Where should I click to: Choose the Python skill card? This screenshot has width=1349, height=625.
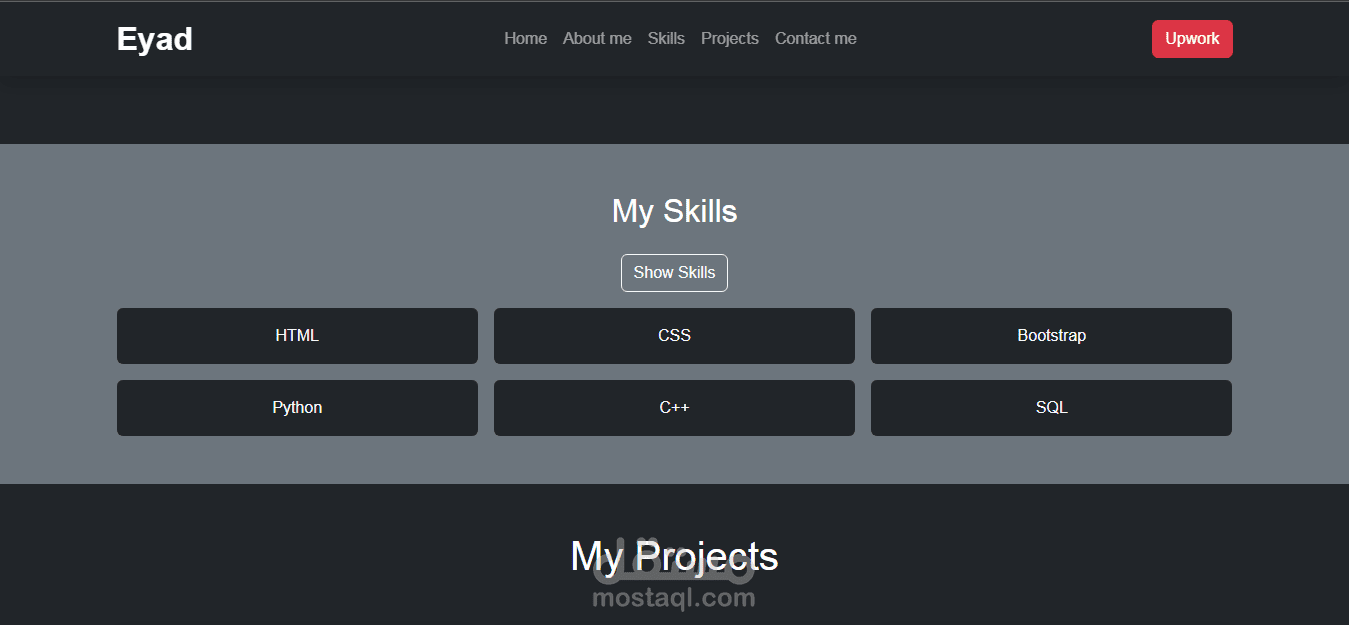[x=297, y=408]
